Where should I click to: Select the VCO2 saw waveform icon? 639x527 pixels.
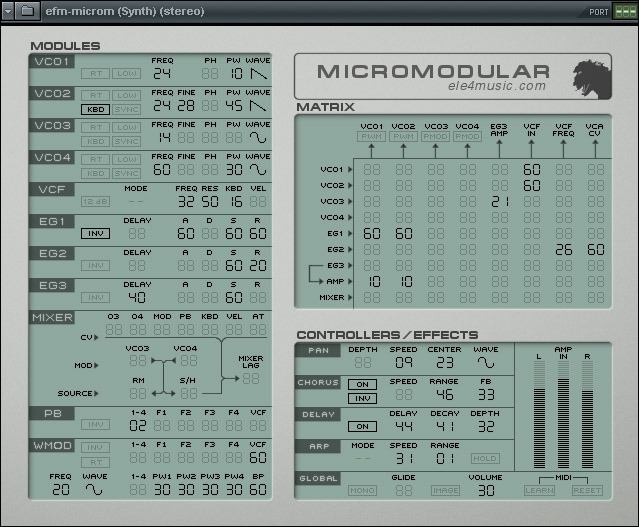pos(258,106)
